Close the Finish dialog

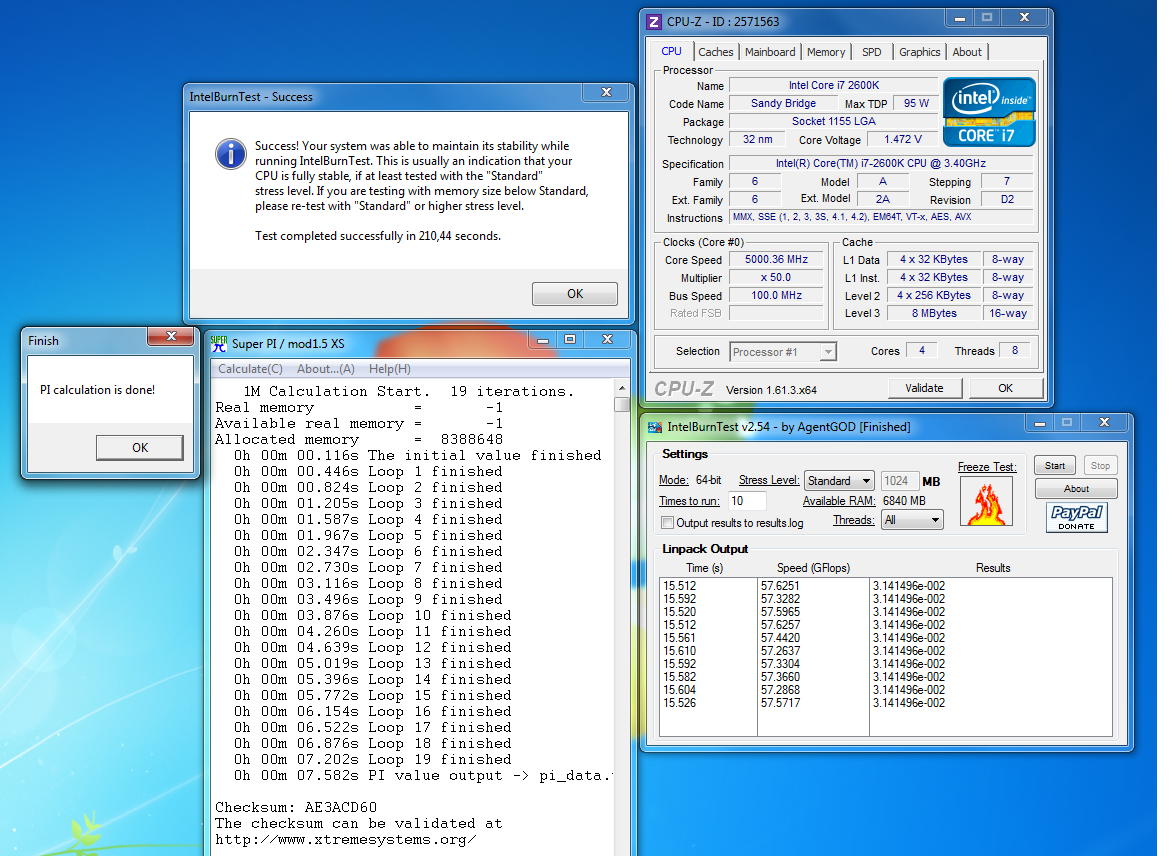click(171, 336)
